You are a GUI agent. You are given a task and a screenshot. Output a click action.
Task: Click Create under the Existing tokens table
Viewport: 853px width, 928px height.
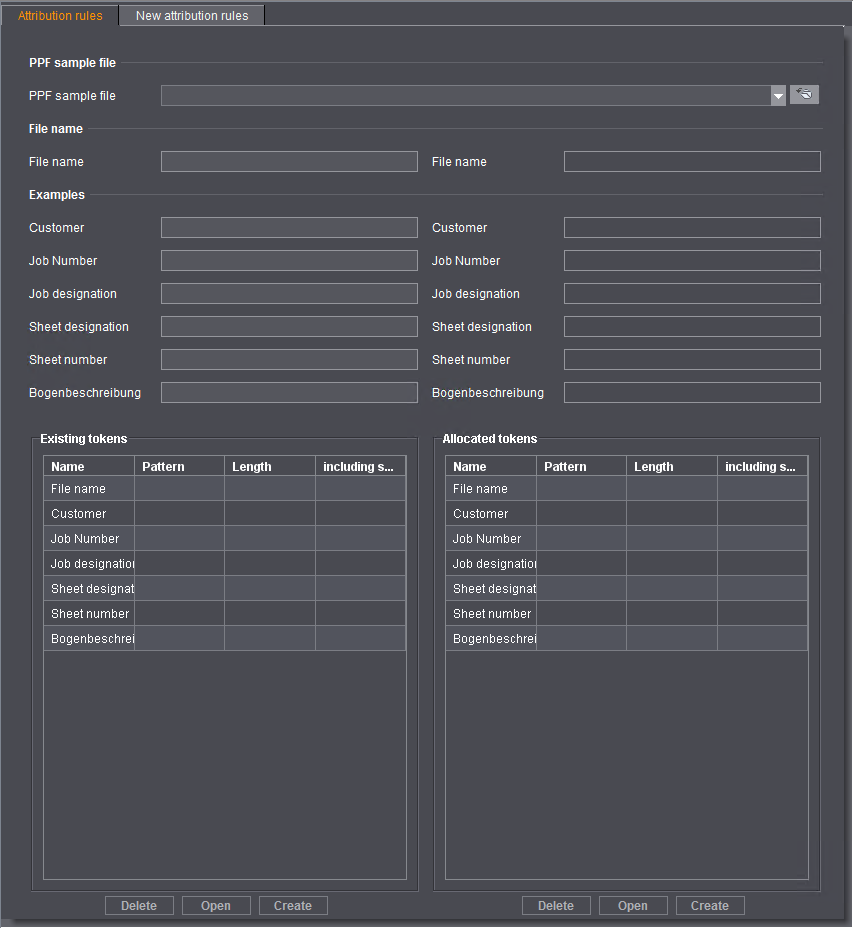pos(293,905)
